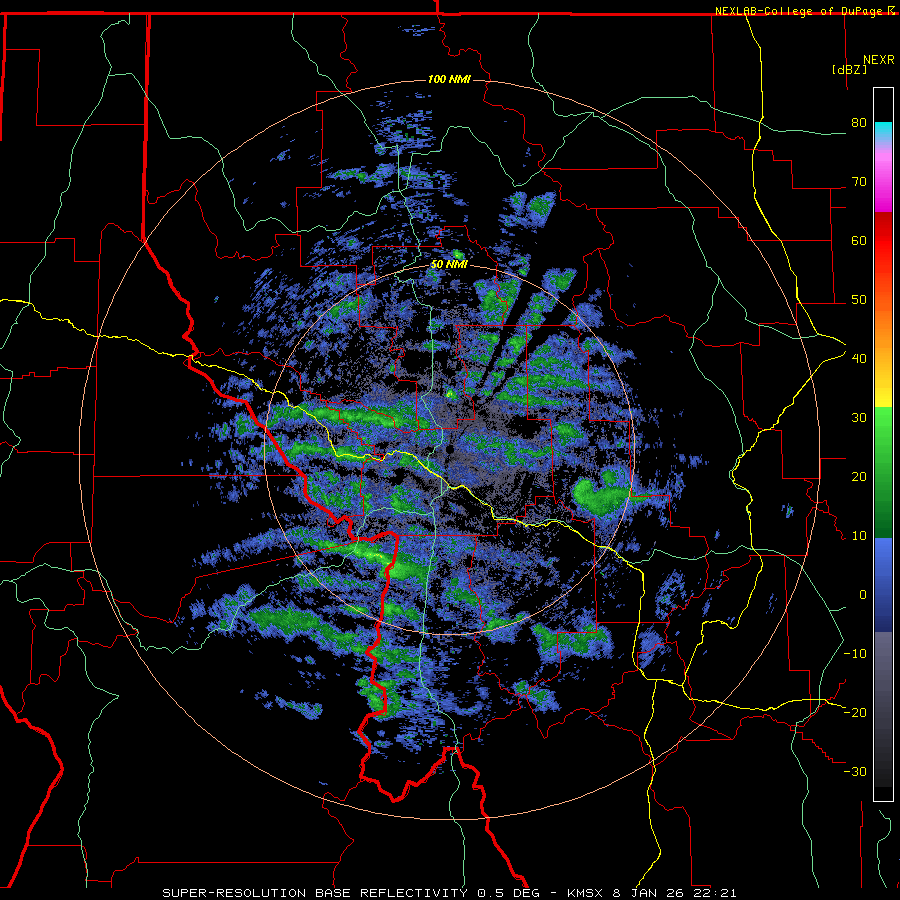Click the 0 dBZ scale value
This screenshot has width=900, height=900.
[863, 595]
